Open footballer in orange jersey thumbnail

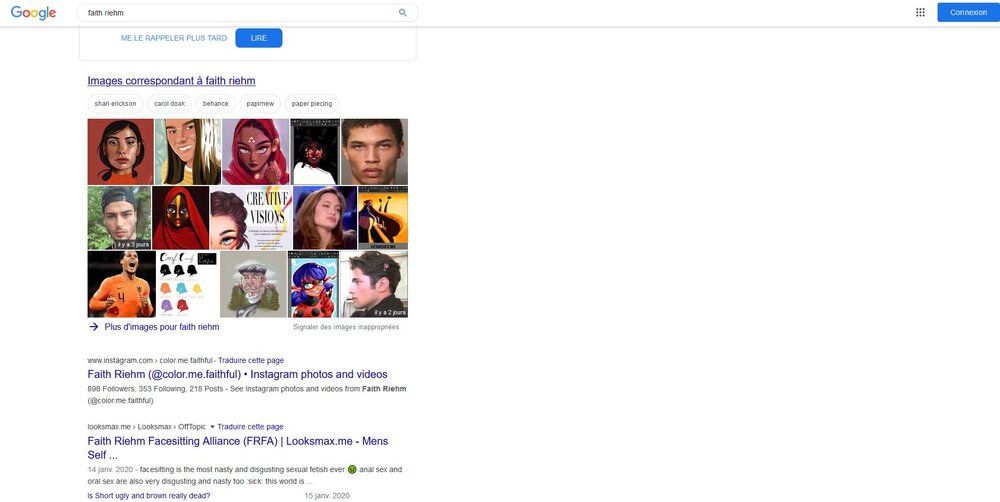pyautogui.click(x=121, y=284)
